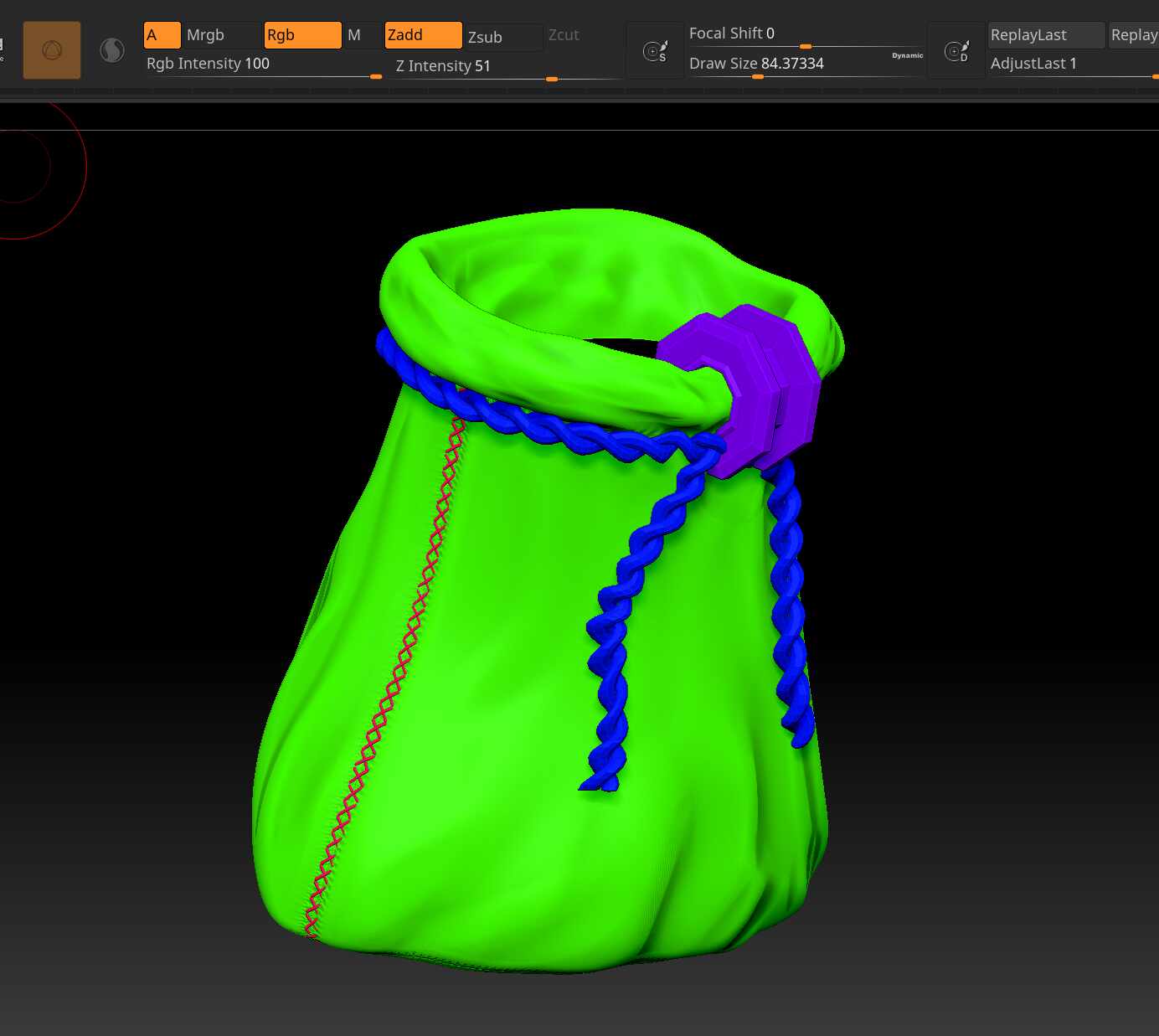Adjust the Rgb Intensity slider
The width and height of the screenshot is (1159, 1036).
[x=264, y=65]
